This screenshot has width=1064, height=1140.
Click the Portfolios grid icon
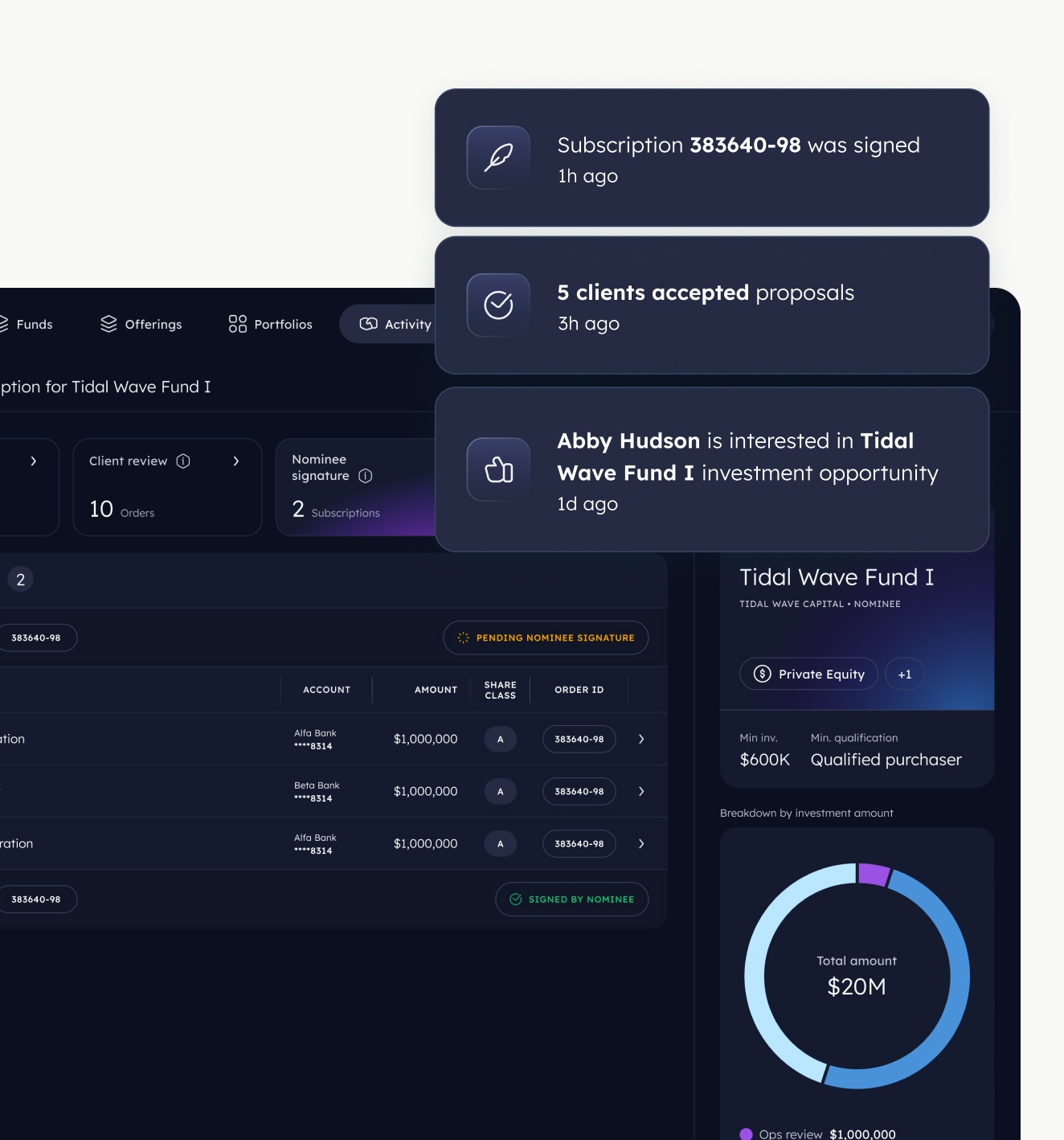tap(237, 324)
